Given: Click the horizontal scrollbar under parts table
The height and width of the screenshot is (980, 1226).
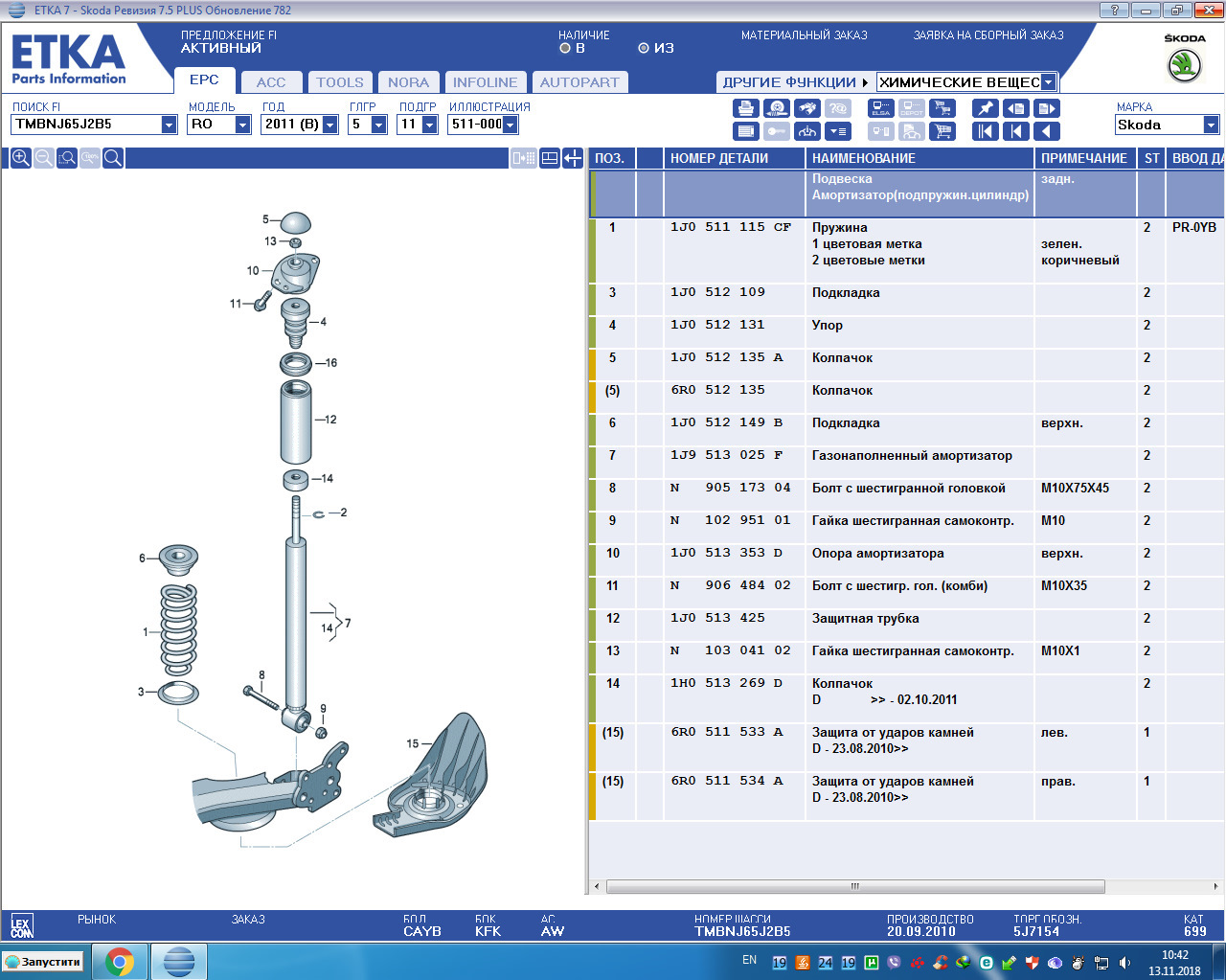Looking at the screenshot, I should pos(855,886).
